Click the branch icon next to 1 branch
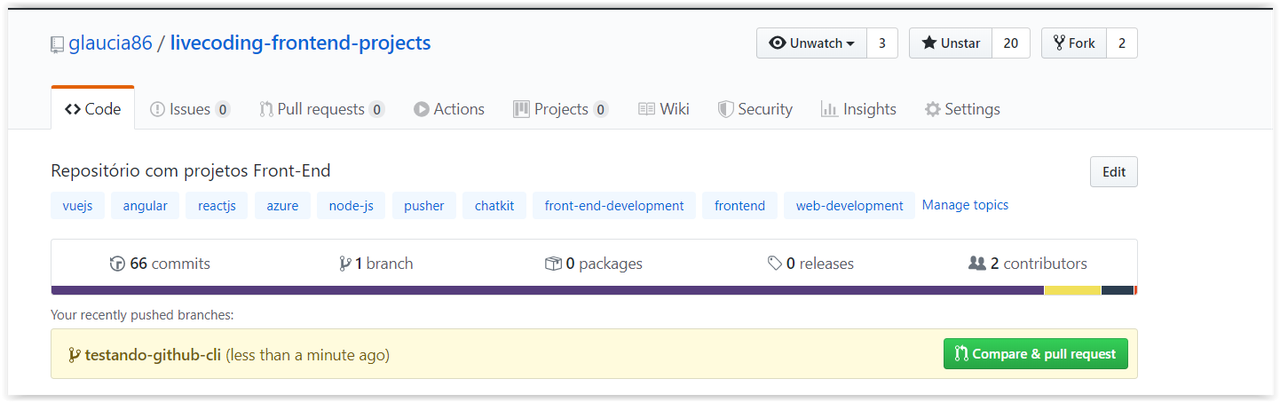Viewport: 1280px width, 402px height. (x=345, y=264)
